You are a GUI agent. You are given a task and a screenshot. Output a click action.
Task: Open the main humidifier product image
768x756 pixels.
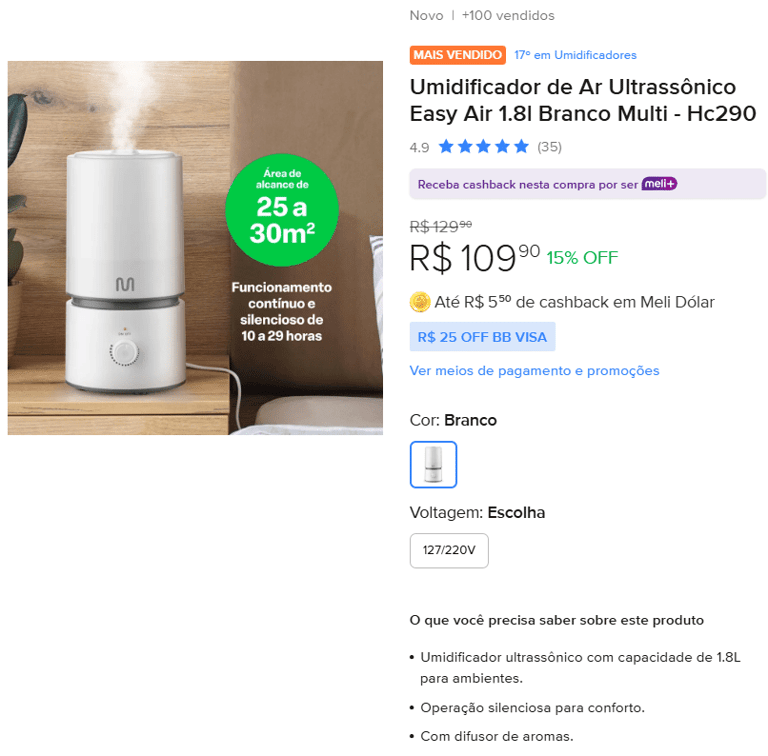[x=195, y=248]
